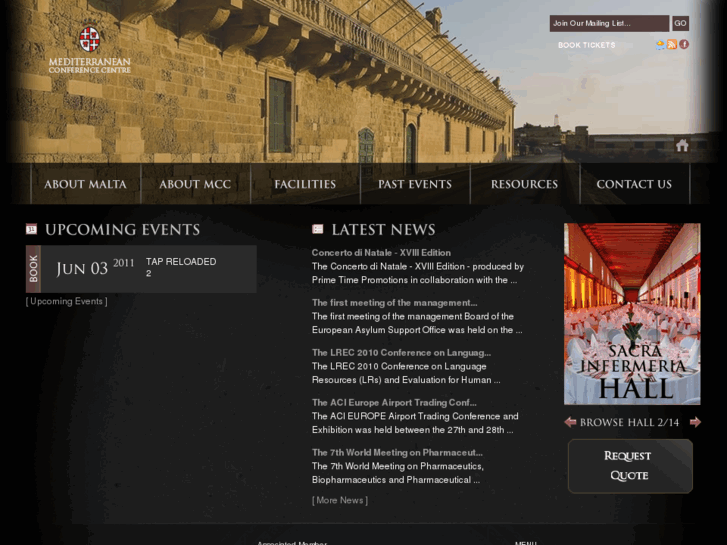Open the Contact Us menu

pos(634,184)
